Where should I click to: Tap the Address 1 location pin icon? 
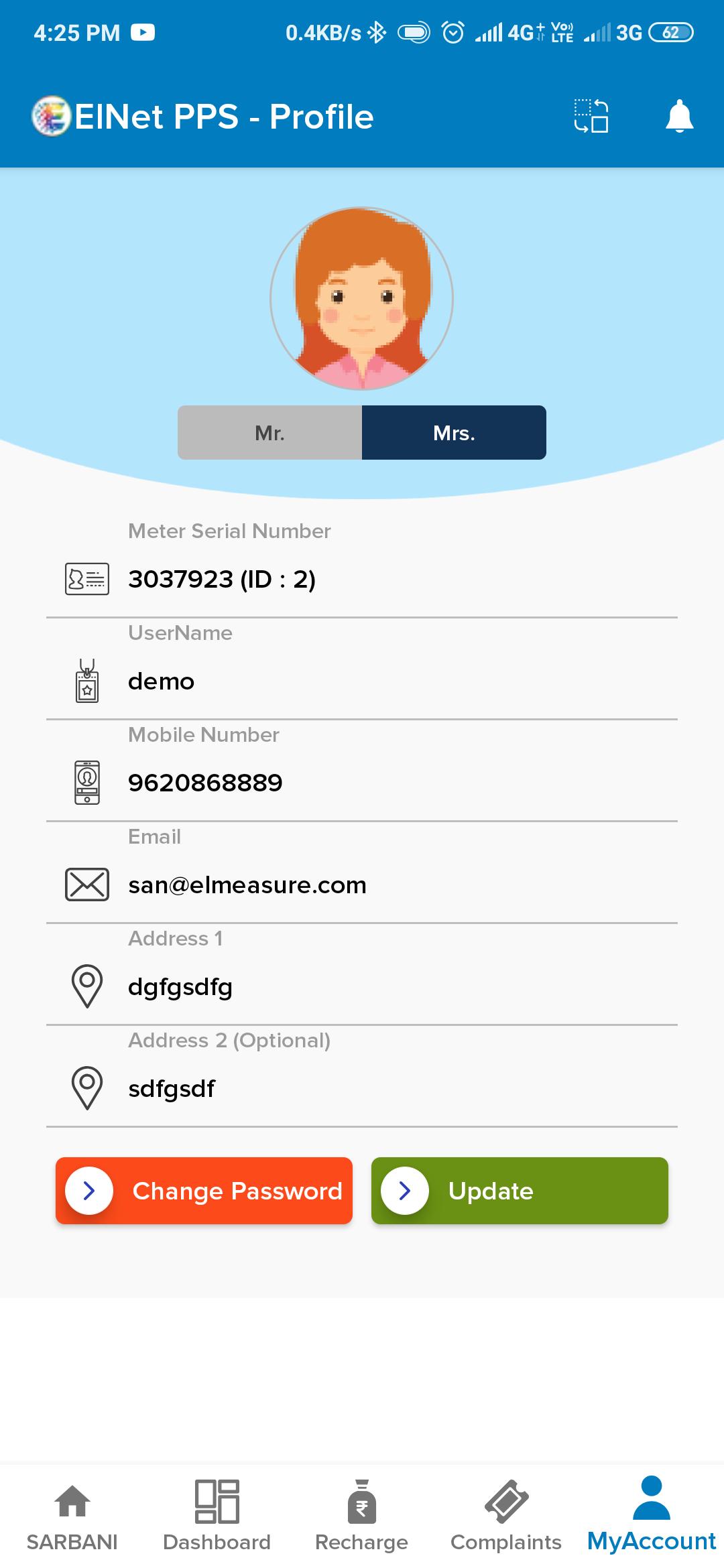pyautogui.click(x=87, y=986)
